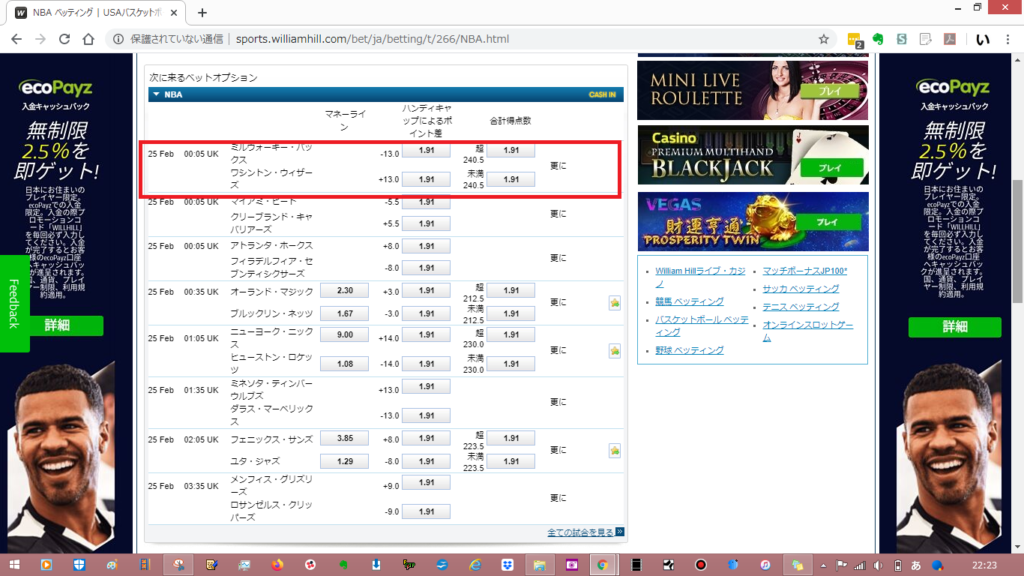Open the Chrome profile 'い' avatar

982,39
